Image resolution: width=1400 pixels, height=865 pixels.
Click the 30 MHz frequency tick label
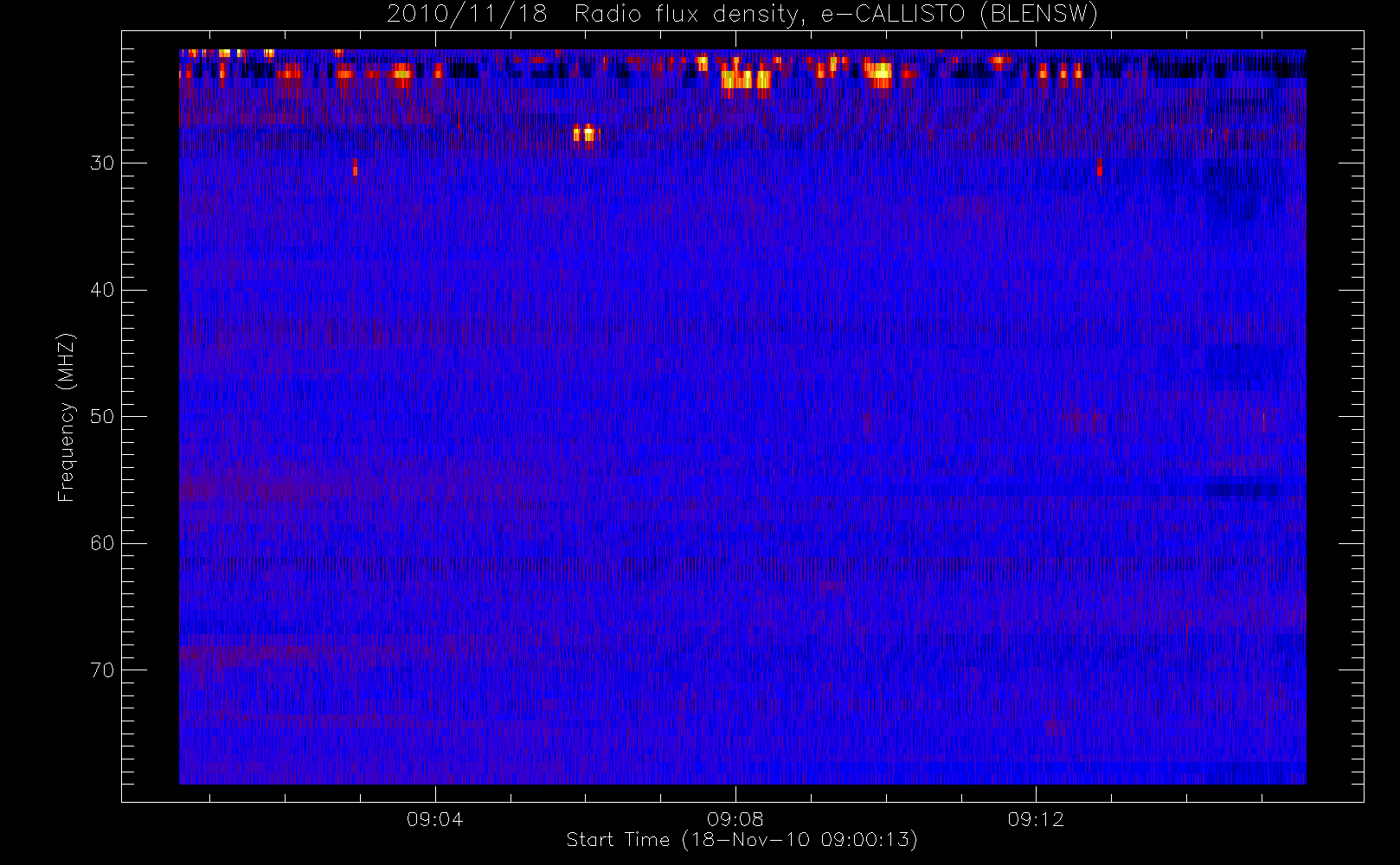pyautogui.click(x=102, y=163)
